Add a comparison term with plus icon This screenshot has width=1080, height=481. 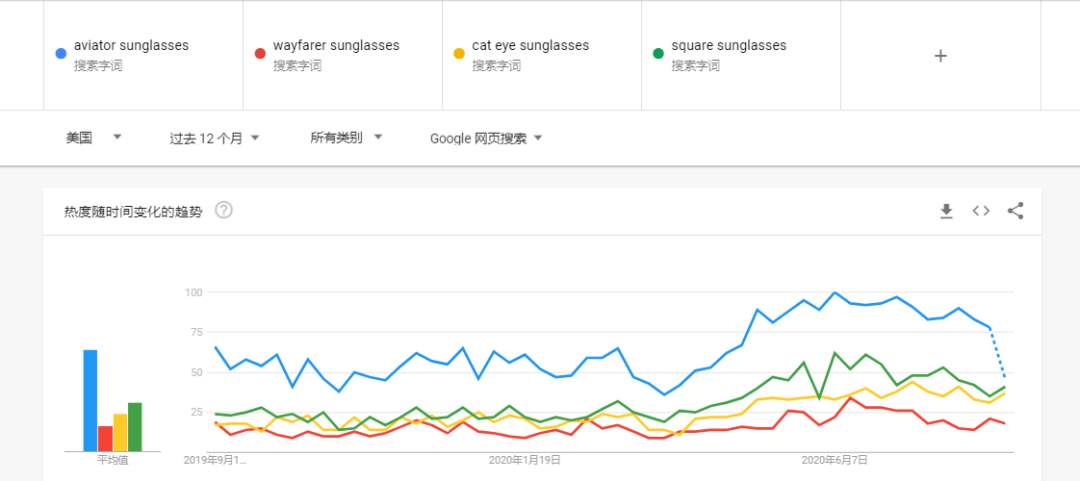[940, 56]
